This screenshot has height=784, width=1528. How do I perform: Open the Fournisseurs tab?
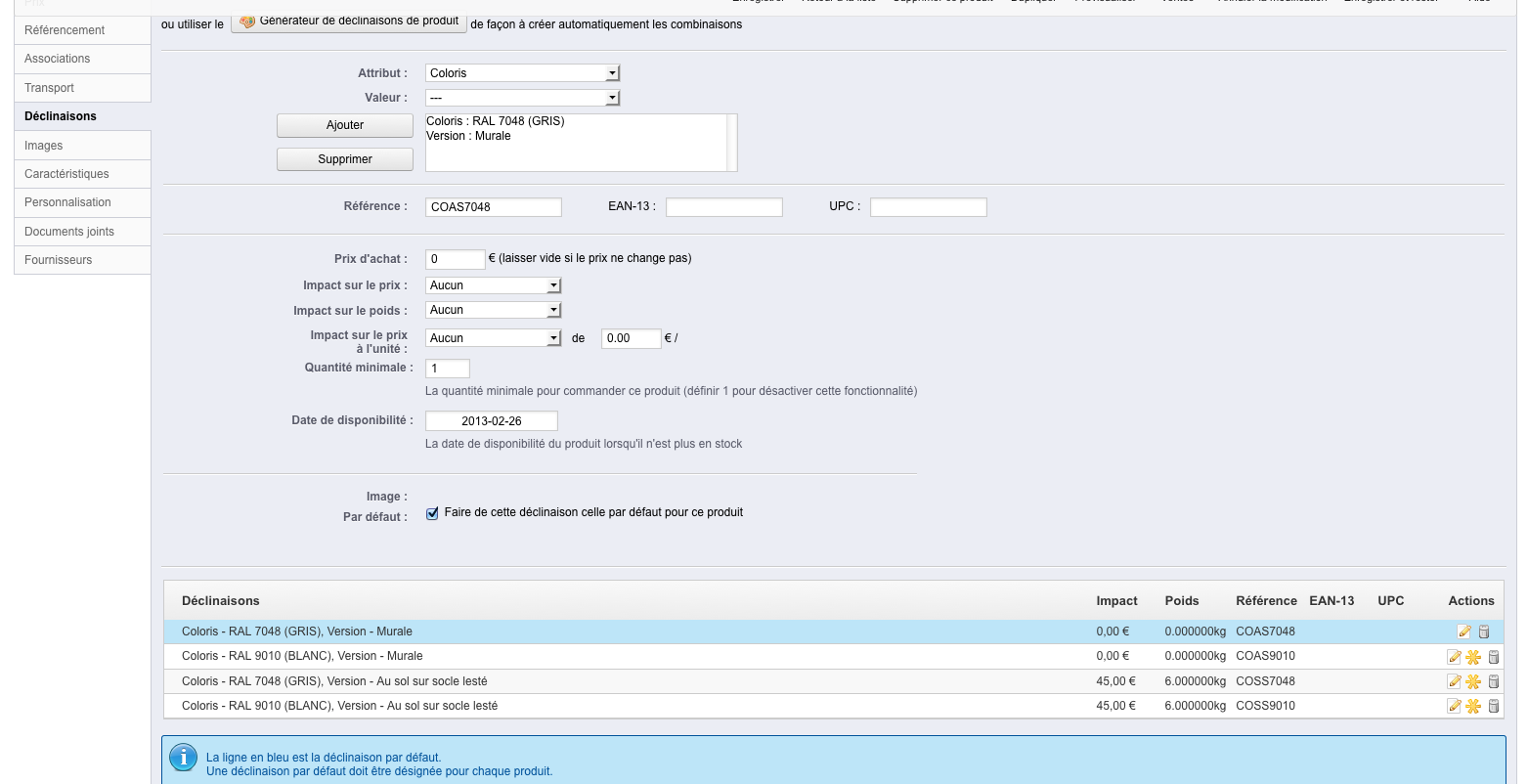click(x=82, y=260)
